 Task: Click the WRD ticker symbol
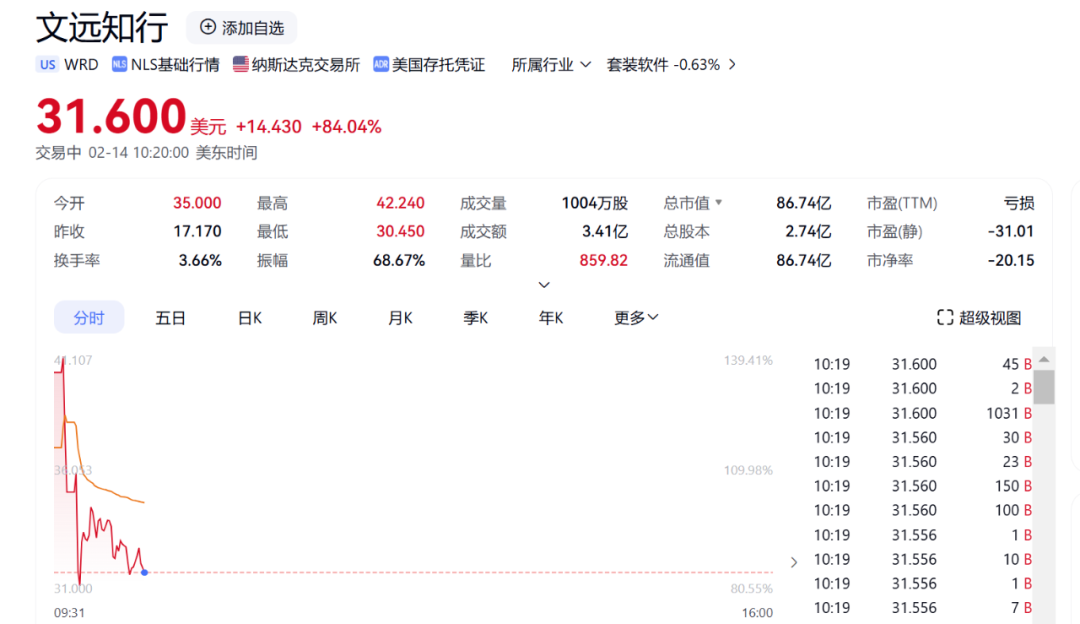[81, 65]
